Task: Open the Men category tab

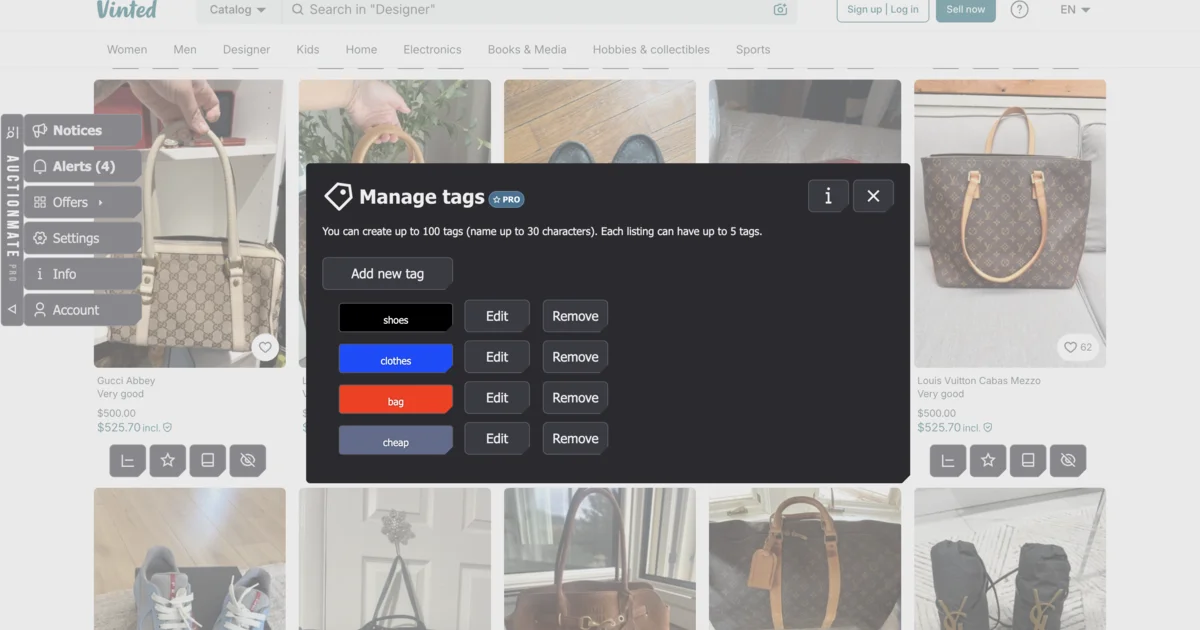Action: click(185, 49)
